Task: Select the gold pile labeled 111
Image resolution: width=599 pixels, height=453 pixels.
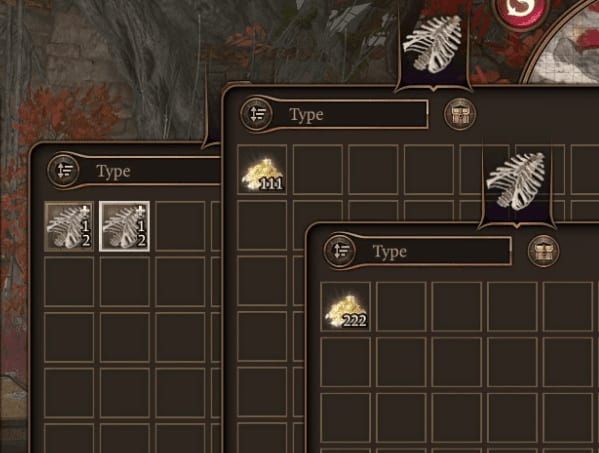Action: point(262,170)
